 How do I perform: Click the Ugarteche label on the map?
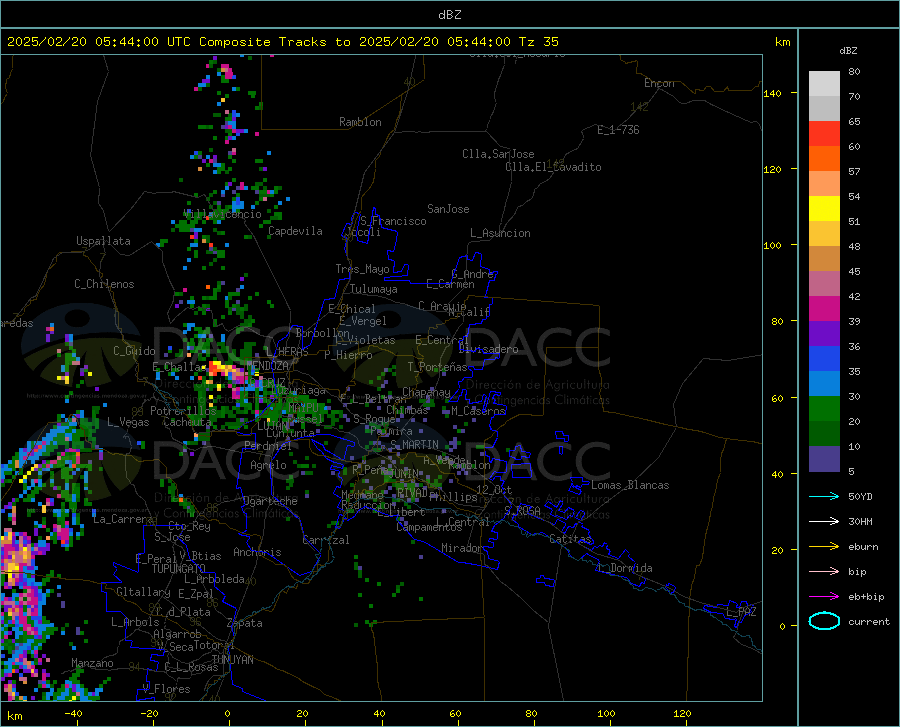270,501
